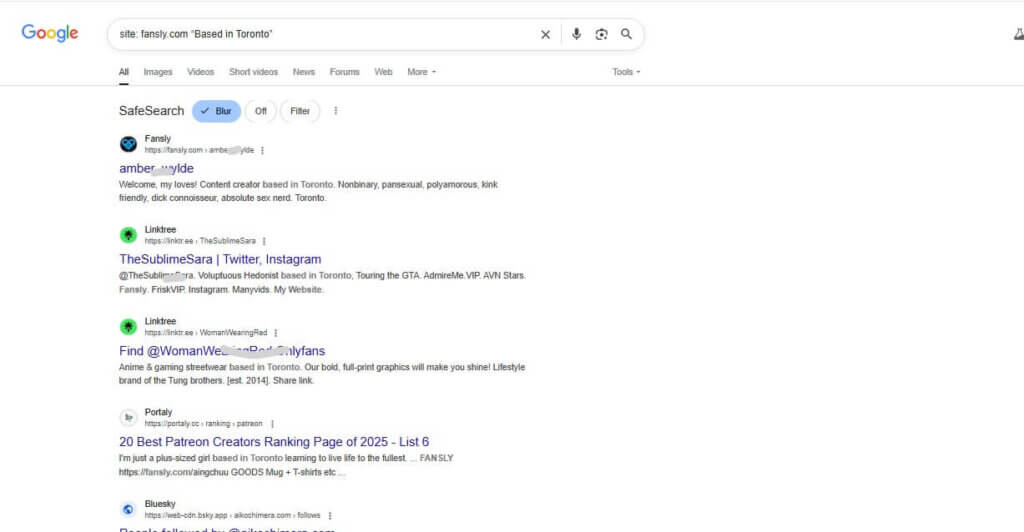Select SafeSearch Blur option
The width and height of the screenshot is (1024, 532).
coord(216,111)
